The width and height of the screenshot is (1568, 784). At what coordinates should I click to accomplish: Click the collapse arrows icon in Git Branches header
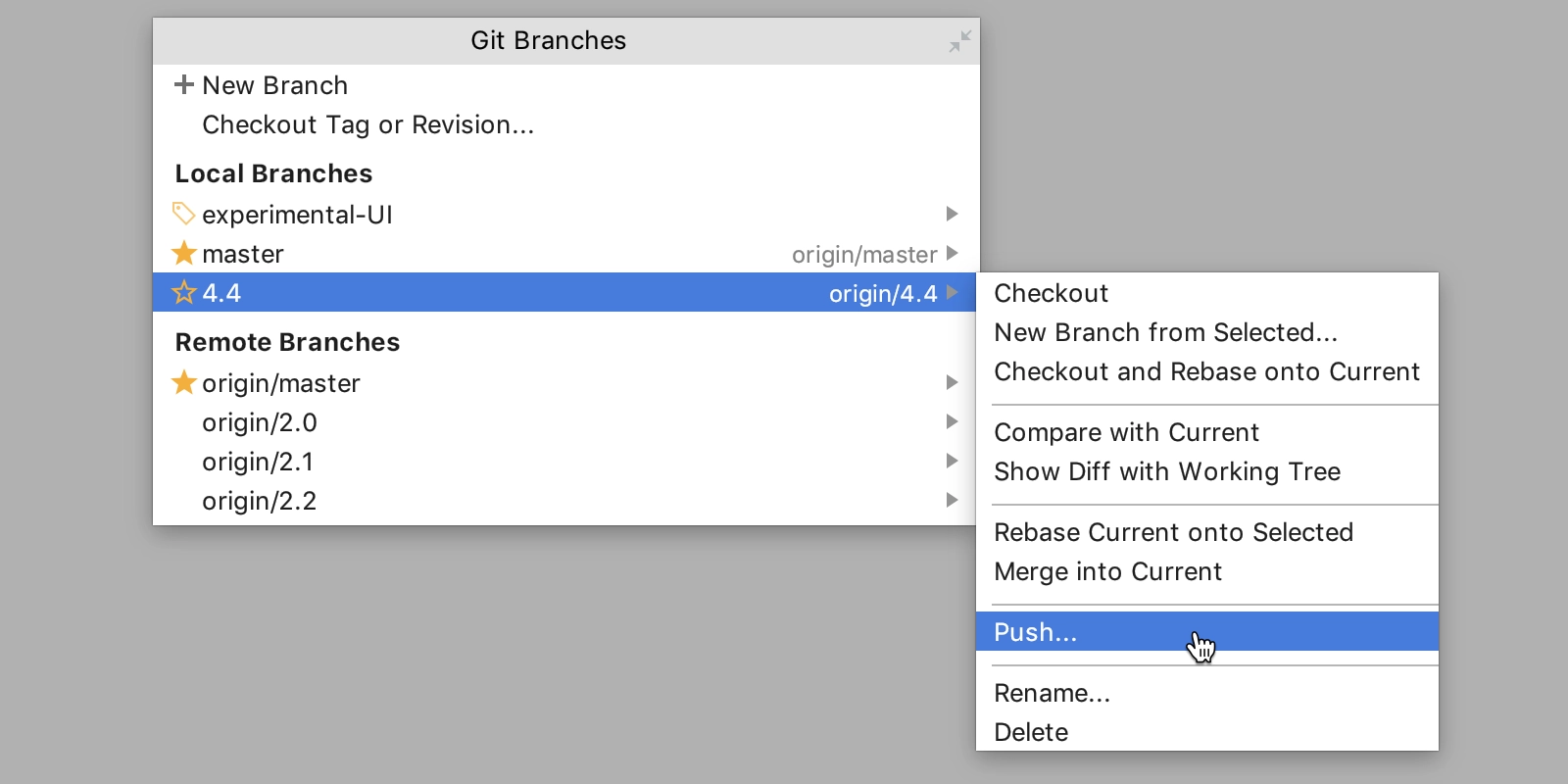click(960, 41)
